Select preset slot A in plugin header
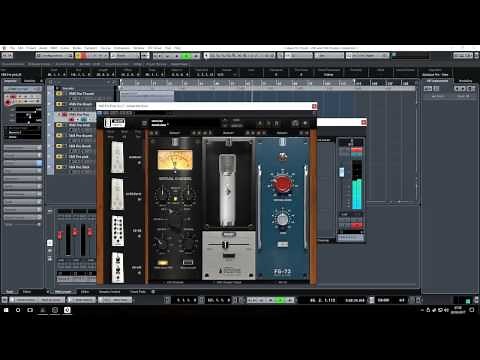This screenshot has height=360, width=480. [260, 124]
